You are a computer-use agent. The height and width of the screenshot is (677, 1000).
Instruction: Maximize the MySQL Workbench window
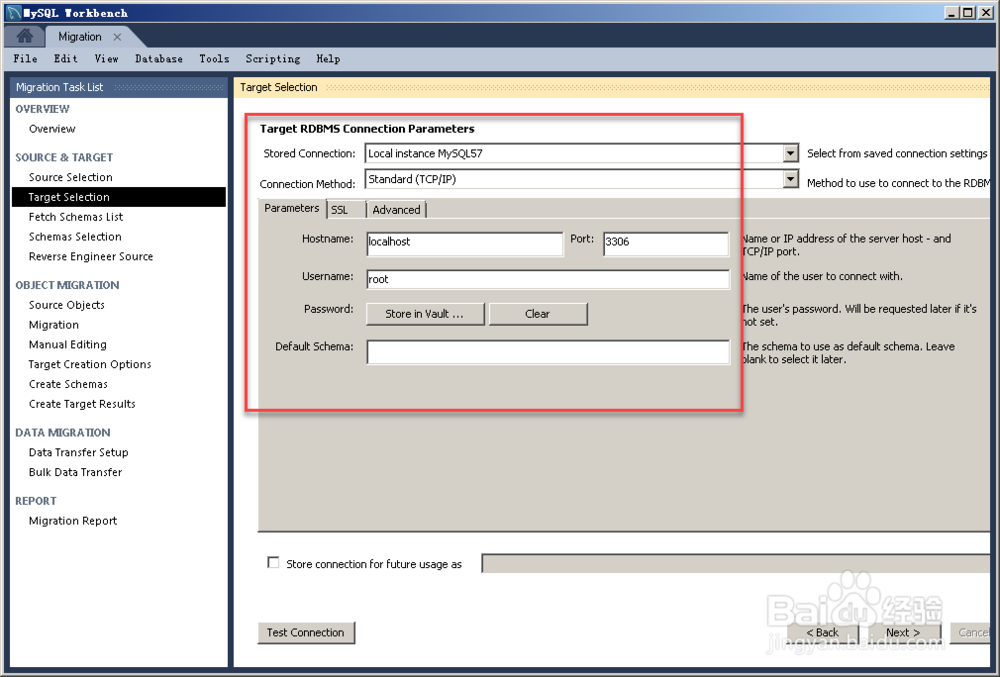(x=967, y=12)
